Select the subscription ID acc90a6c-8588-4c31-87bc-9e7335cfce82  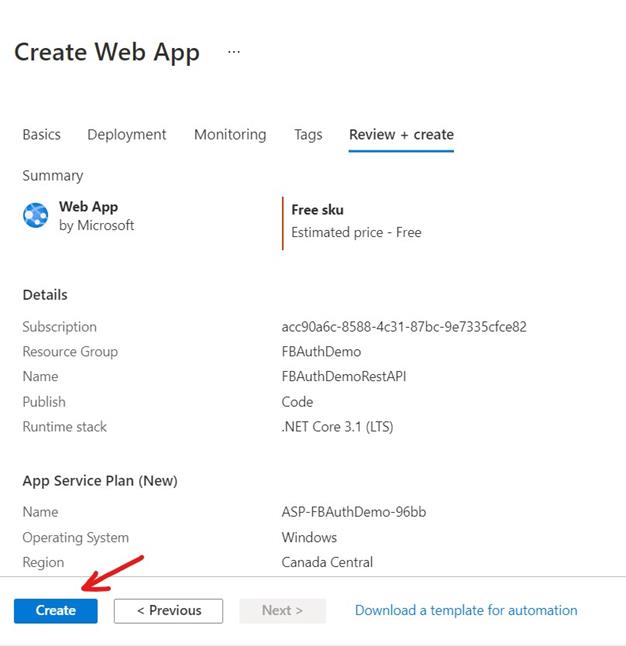pos(404,327)
